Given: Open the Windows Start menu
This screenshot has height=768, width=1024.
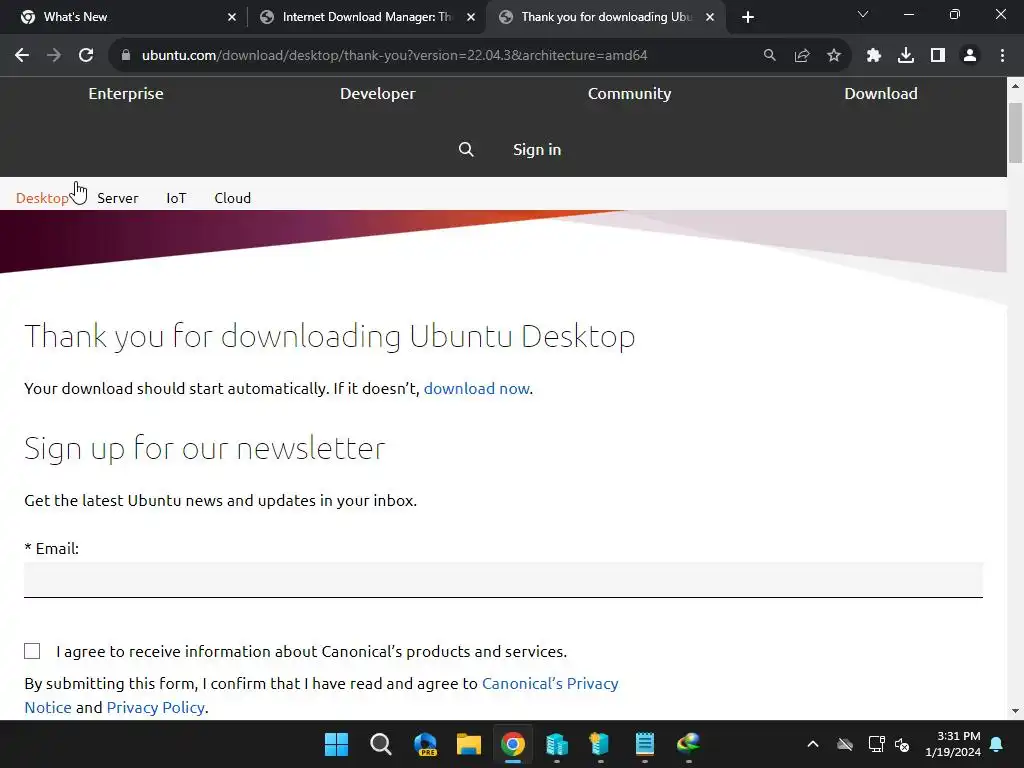Looking at the screenshot, I should pyautogui.click(x=336, y=744).
